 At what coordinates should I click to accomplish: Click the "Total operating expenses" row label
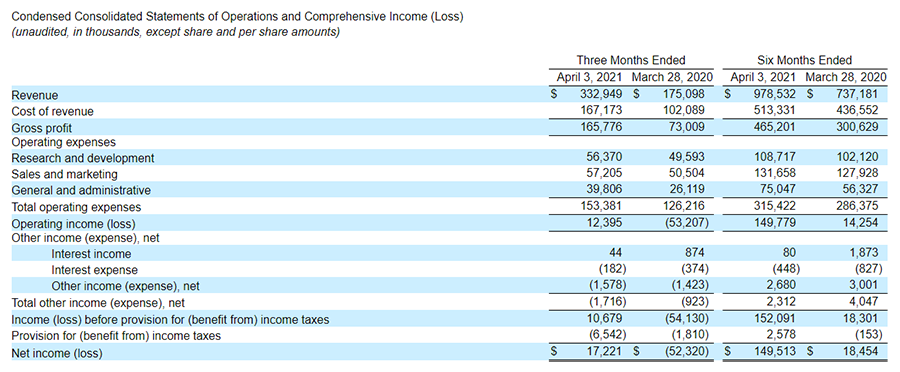76,207
